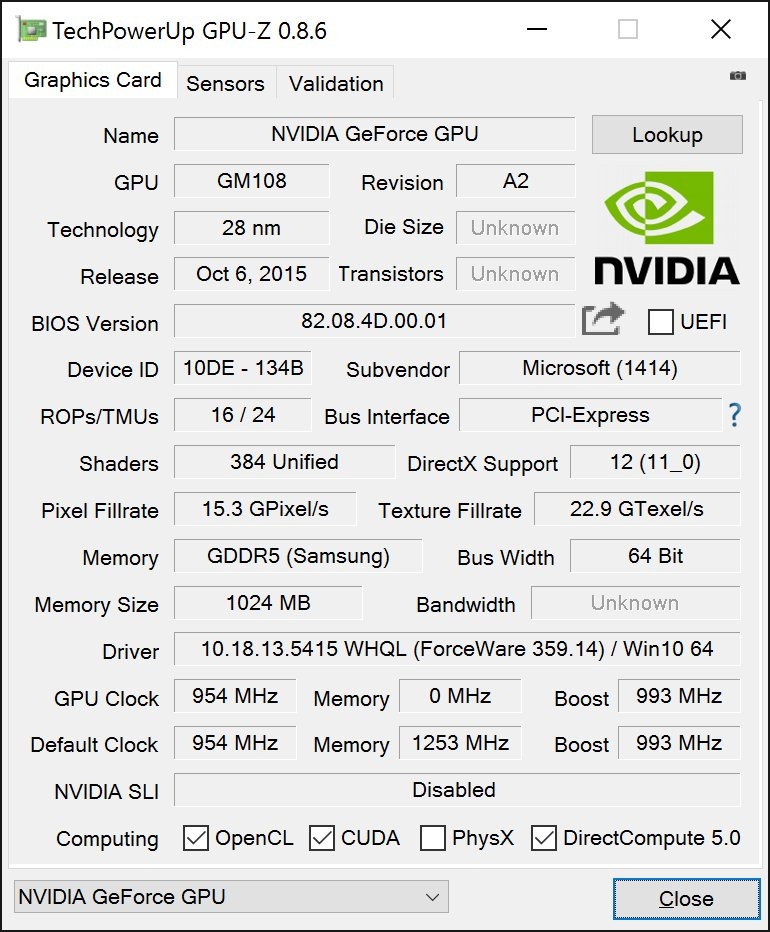
Task: Click the NVIDIA logo image
Action: 667,228
